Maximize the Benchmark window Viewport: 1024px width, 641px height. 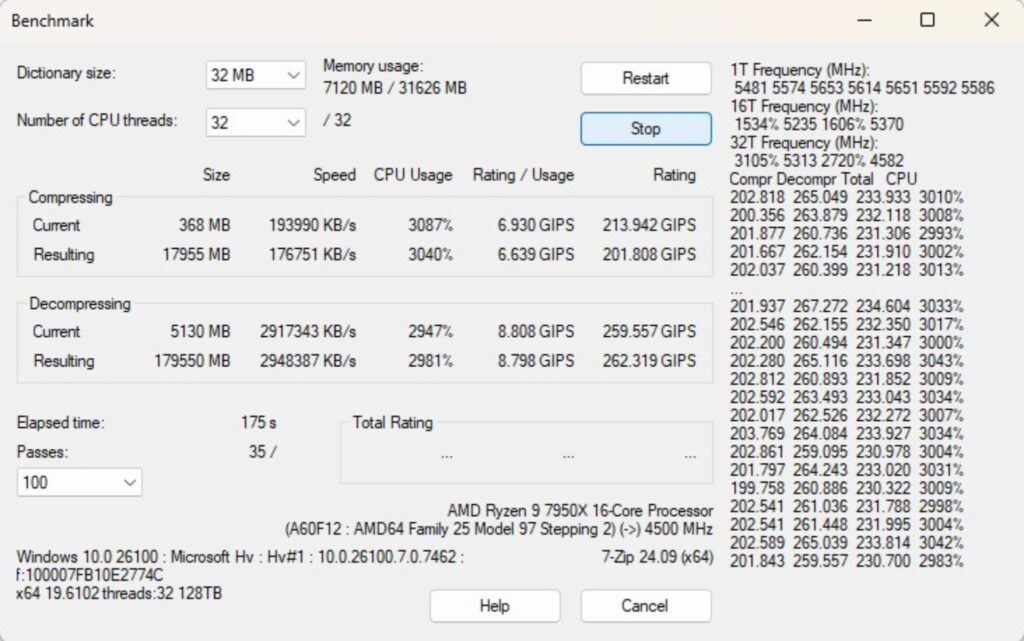pyautogui.click(x=927, y=20)
